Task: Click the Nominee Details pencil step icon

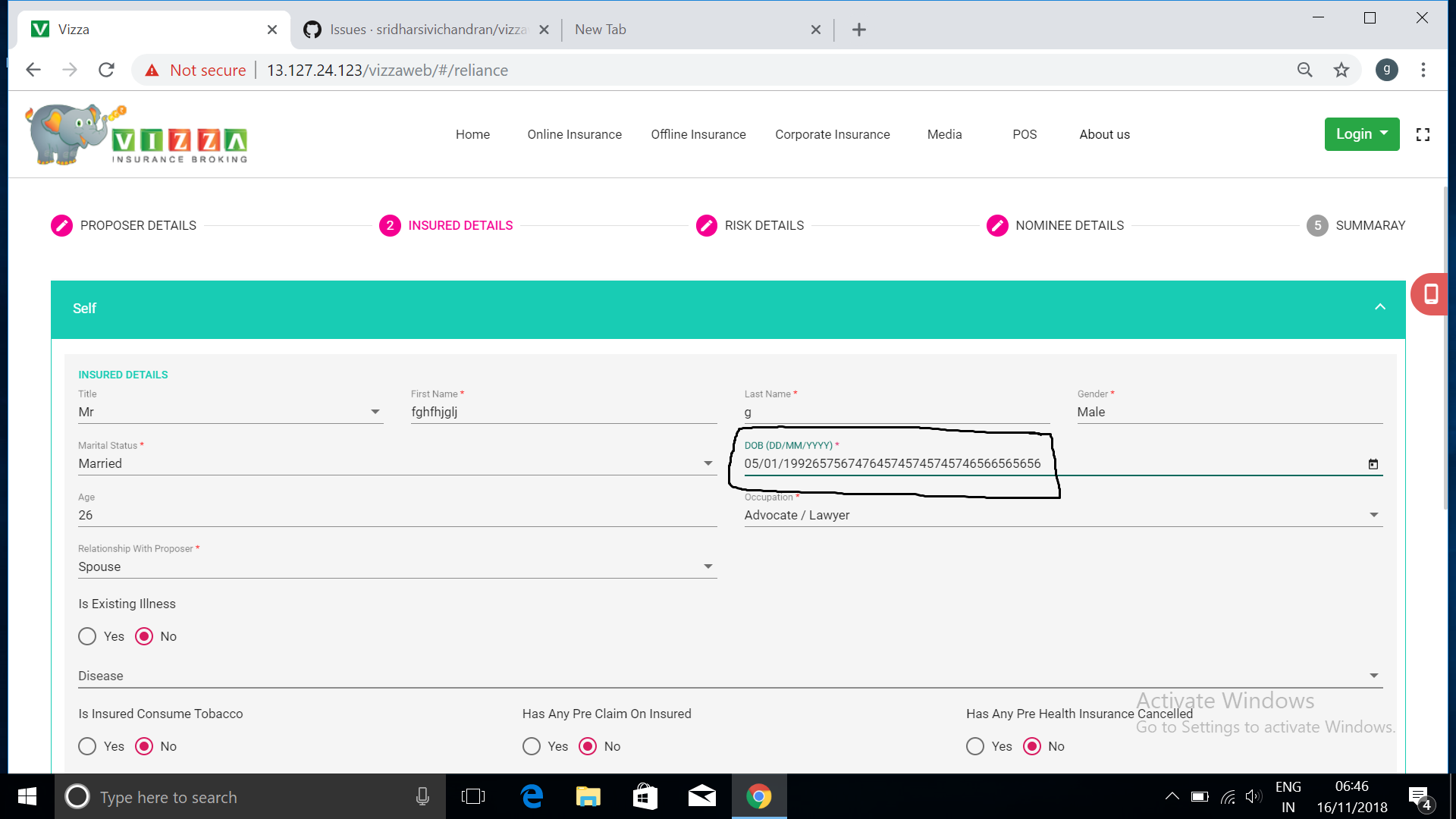Action: [997, 225]
